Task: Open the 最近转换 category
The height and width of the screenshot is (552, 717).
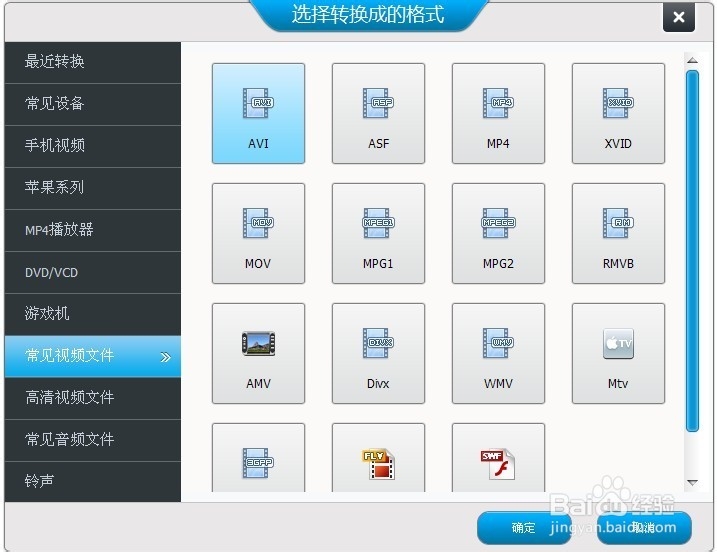Action: [x=93, y=62]
